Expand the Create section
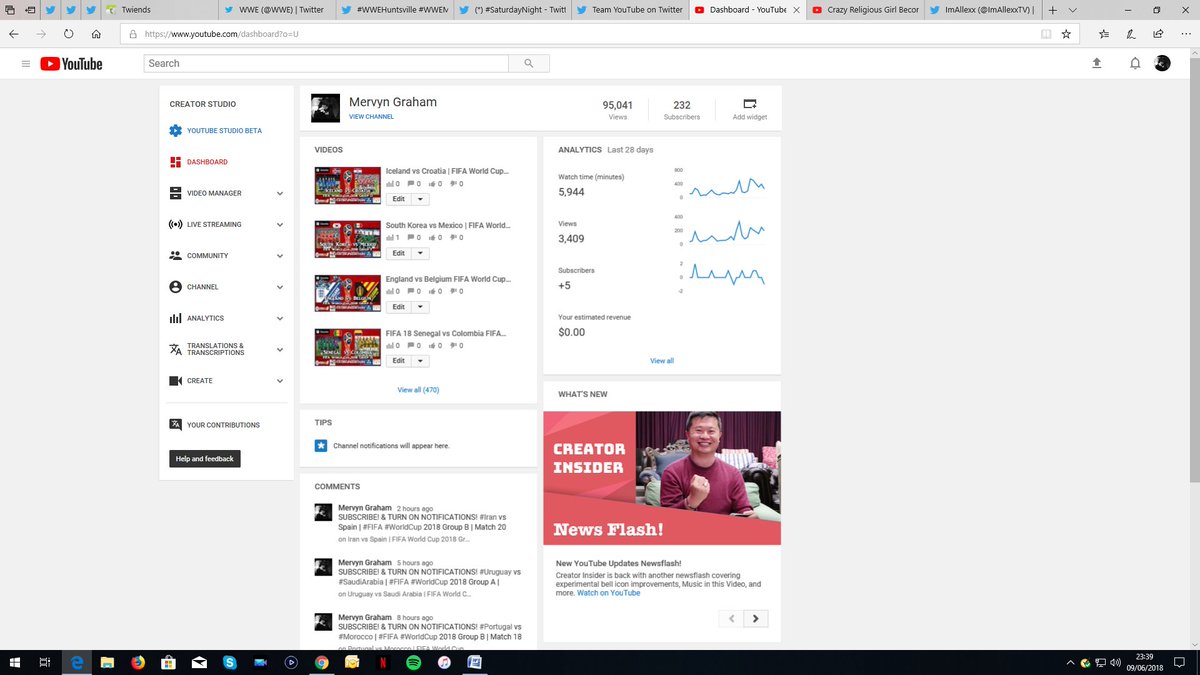 tap(280, 381)
